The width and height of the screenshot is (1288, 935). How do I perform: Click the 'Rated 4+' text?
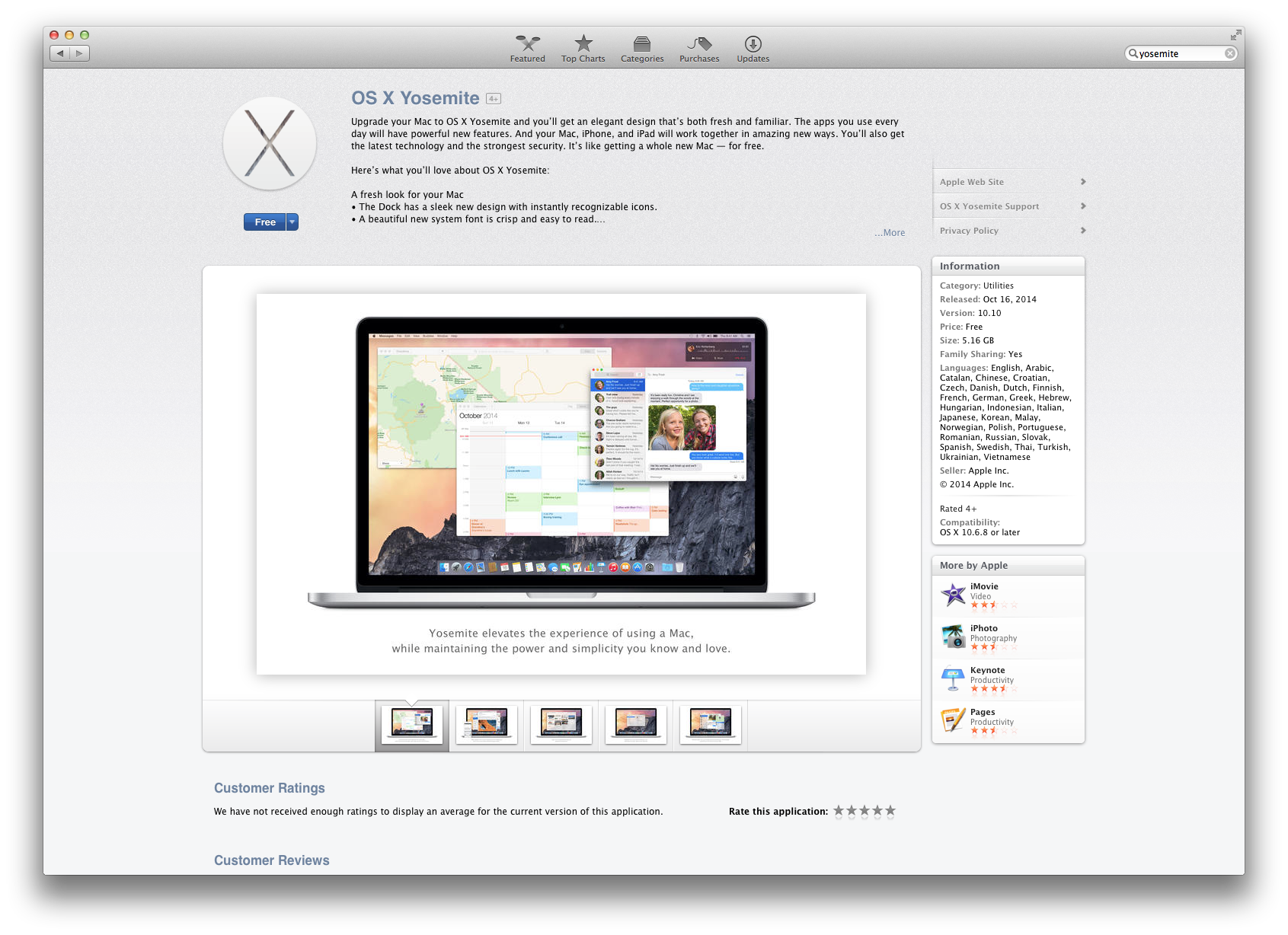point(958,509)
